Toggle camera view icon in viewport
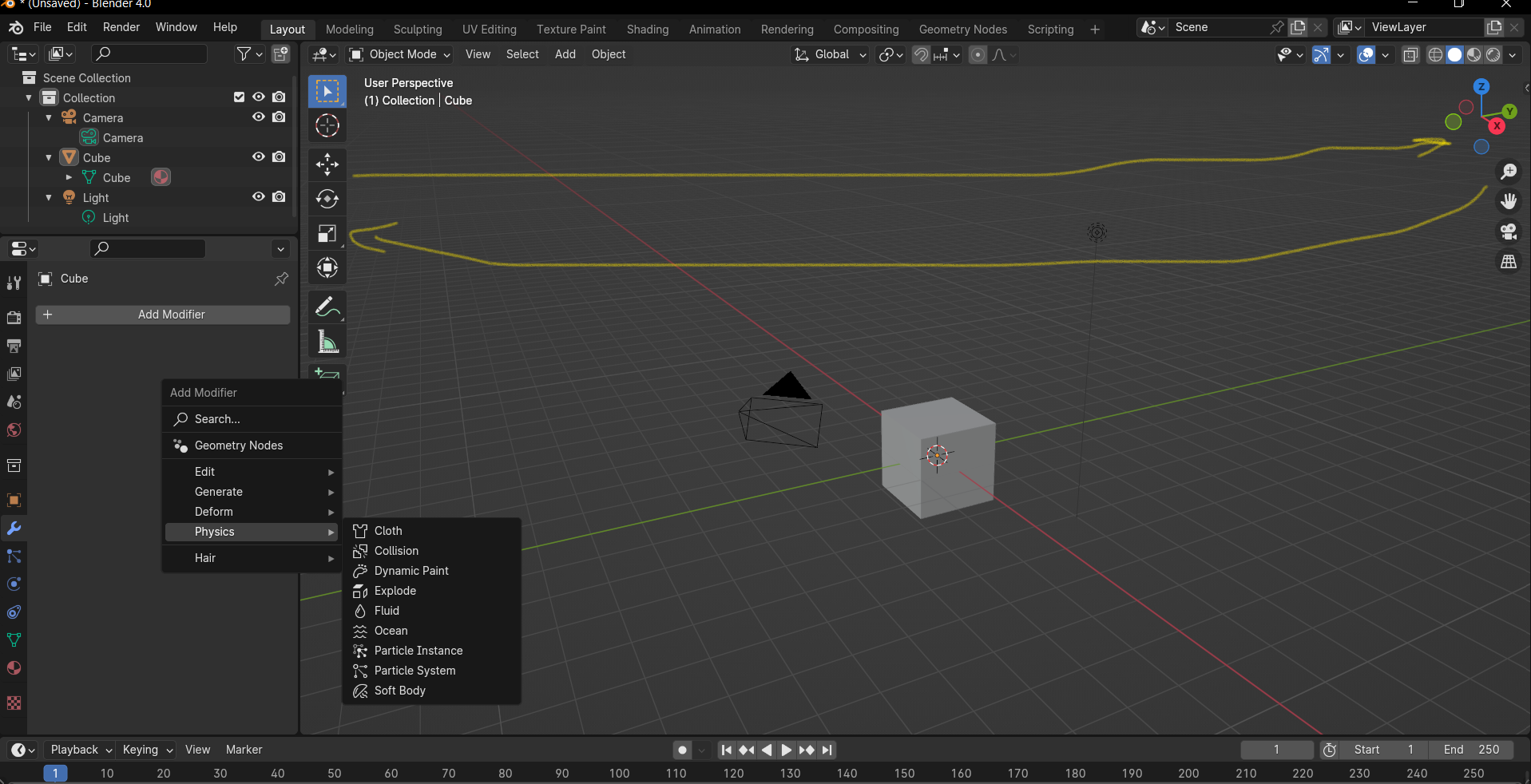Image resolution: width=1531 pixels, height=784 pixels. [x=1508, y=232]
